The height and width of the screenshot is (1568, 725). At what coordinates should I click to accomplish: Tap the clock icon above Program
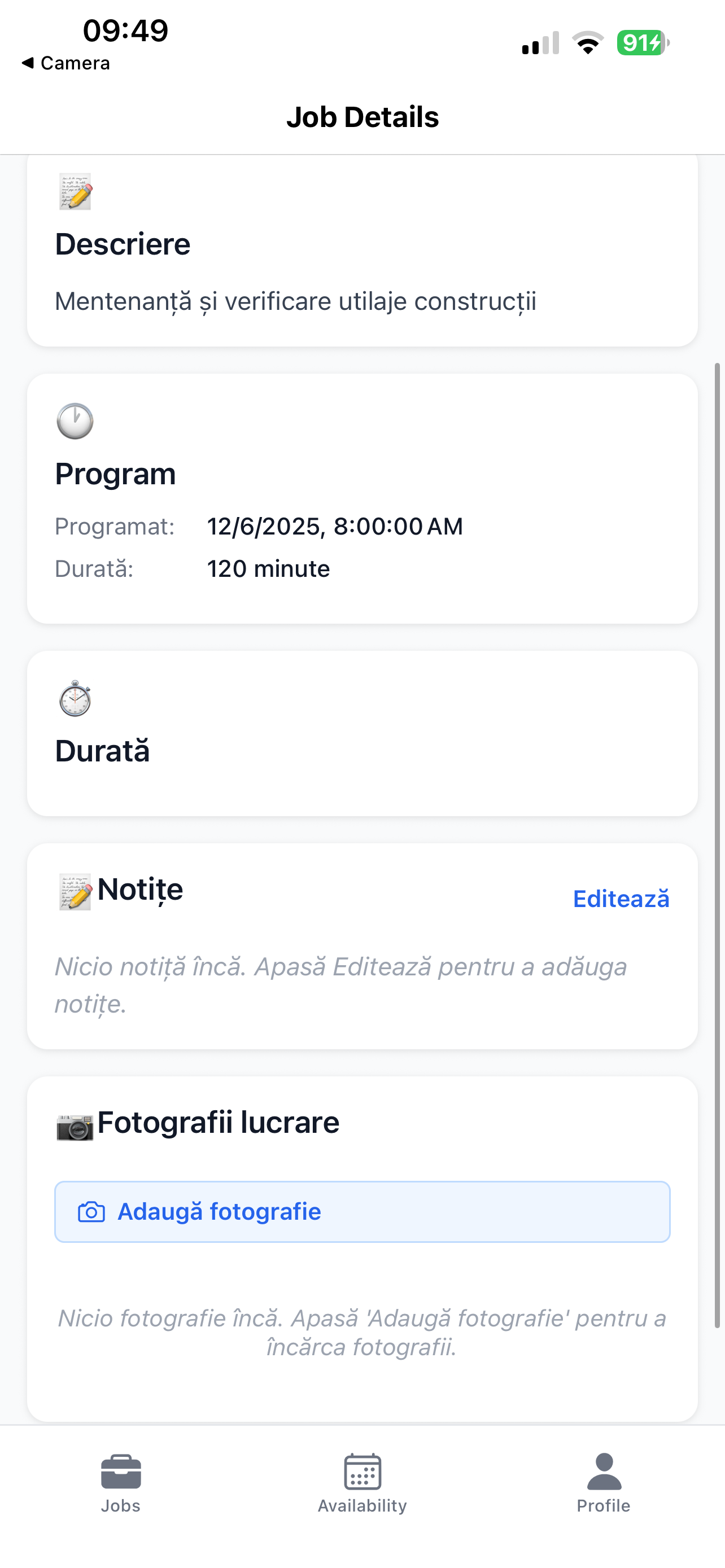click(75, 421)
